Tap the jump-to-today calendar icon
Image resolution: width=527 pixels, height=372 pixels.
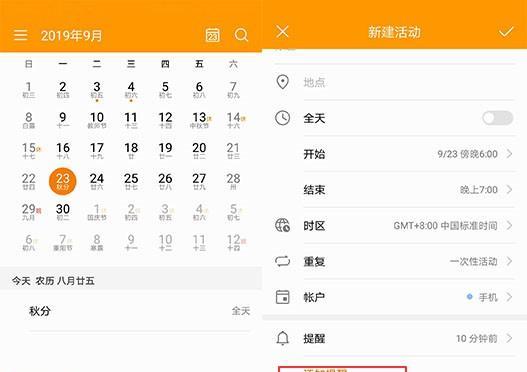(212, 35)
